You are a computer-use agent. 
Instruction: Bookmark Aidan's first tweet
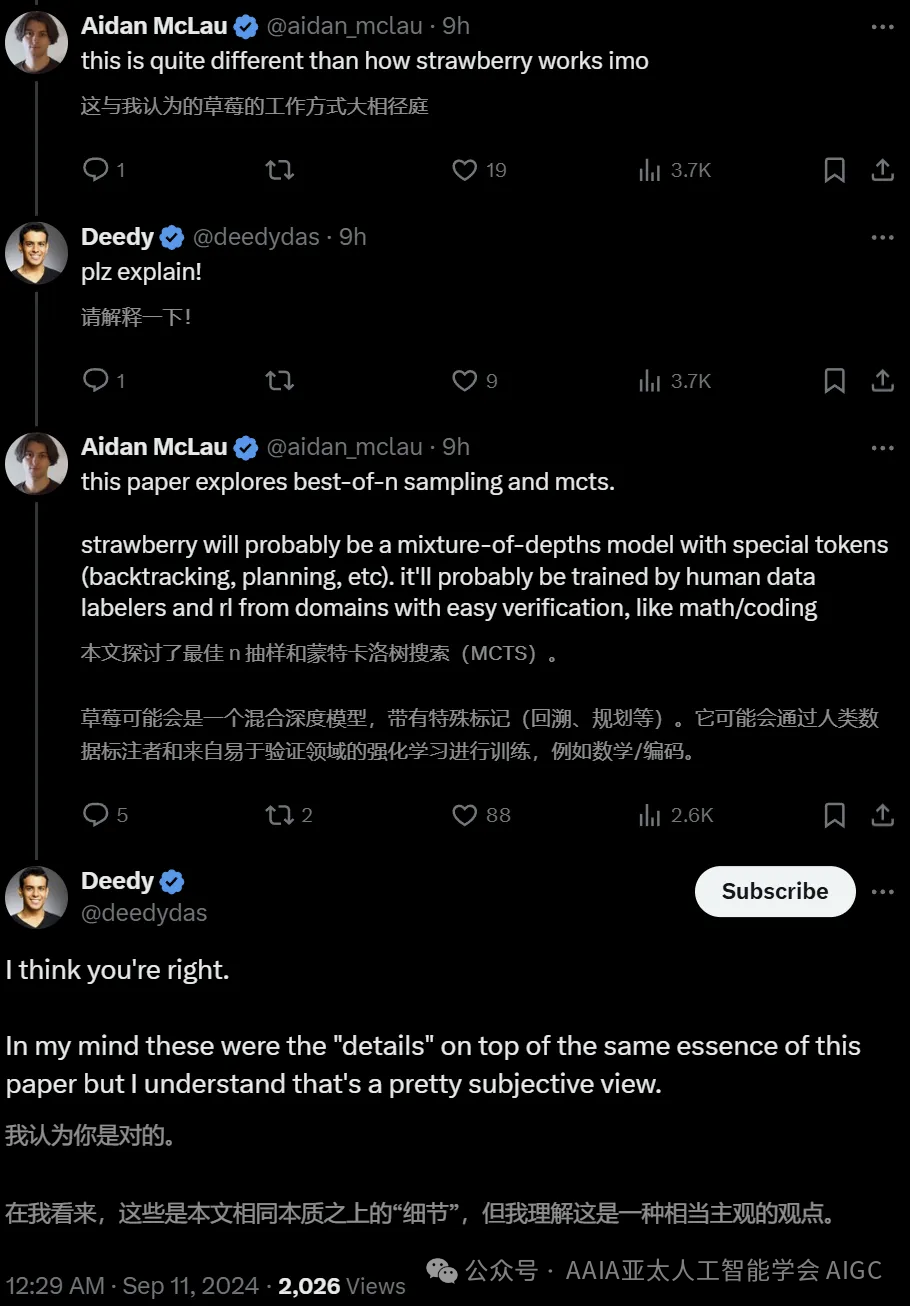tap(834, 170)
